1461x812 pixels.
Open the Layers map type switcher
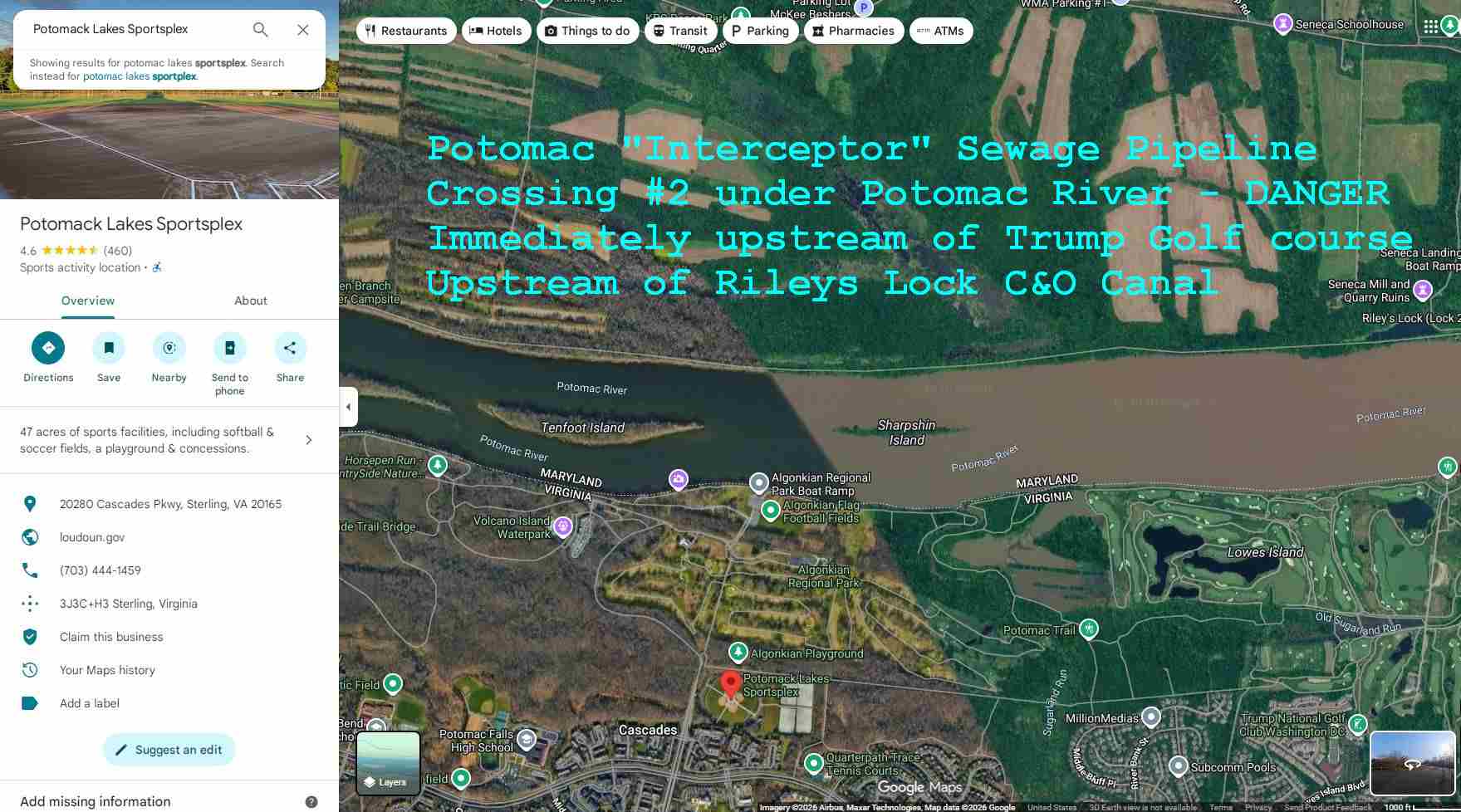[388, 763]
